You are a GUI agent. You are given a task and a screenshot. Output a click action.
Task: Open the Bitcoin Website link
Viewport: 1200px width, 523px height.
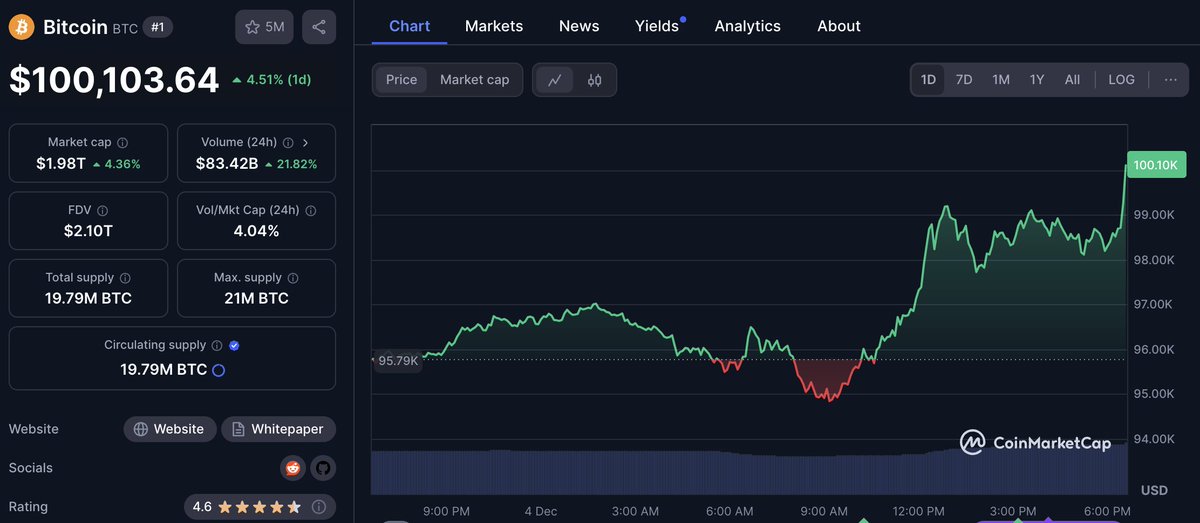pos(170,429)
